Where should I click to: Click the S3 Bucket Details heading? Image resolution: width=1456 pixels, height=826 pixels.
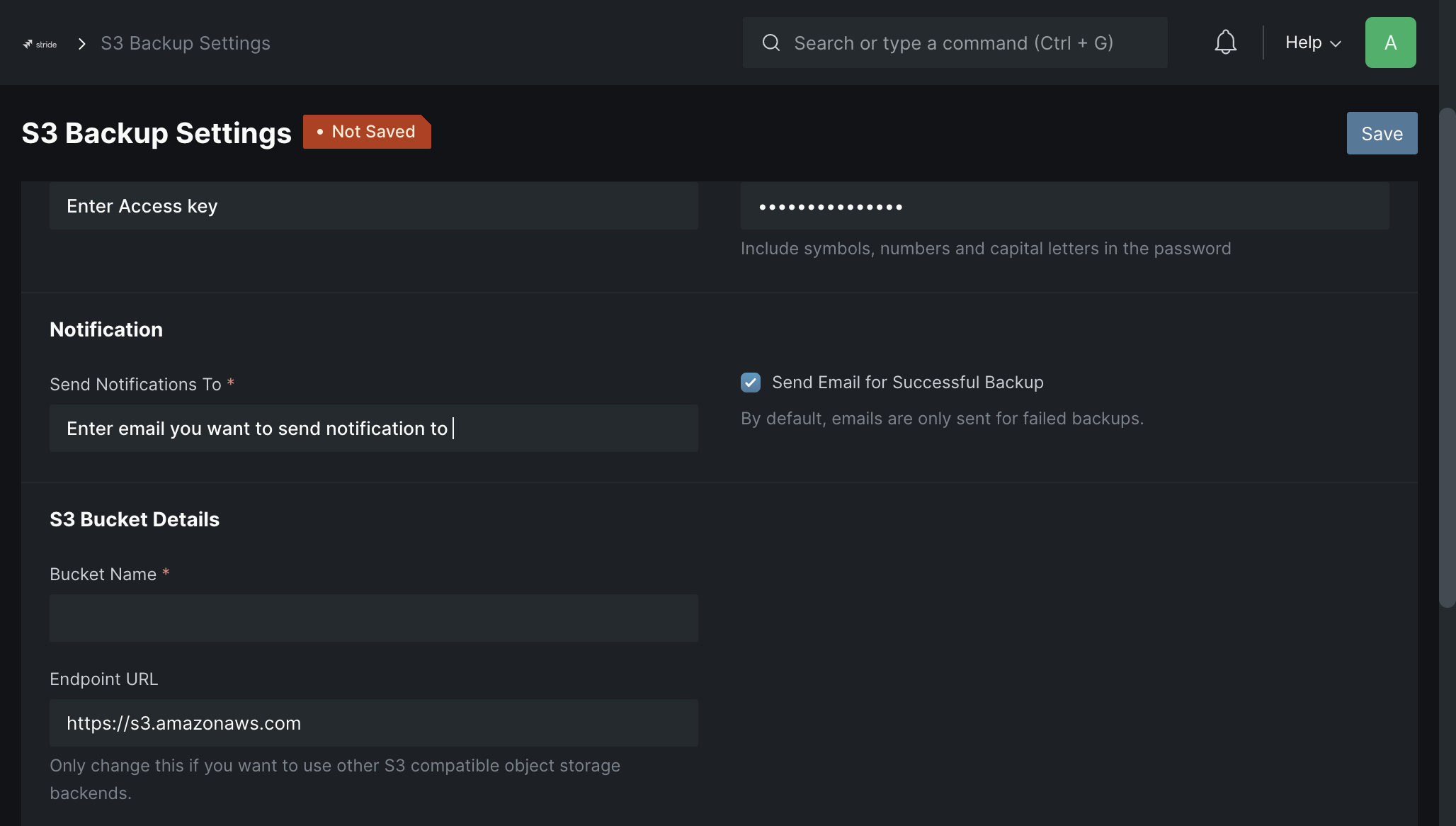point(135,519)
